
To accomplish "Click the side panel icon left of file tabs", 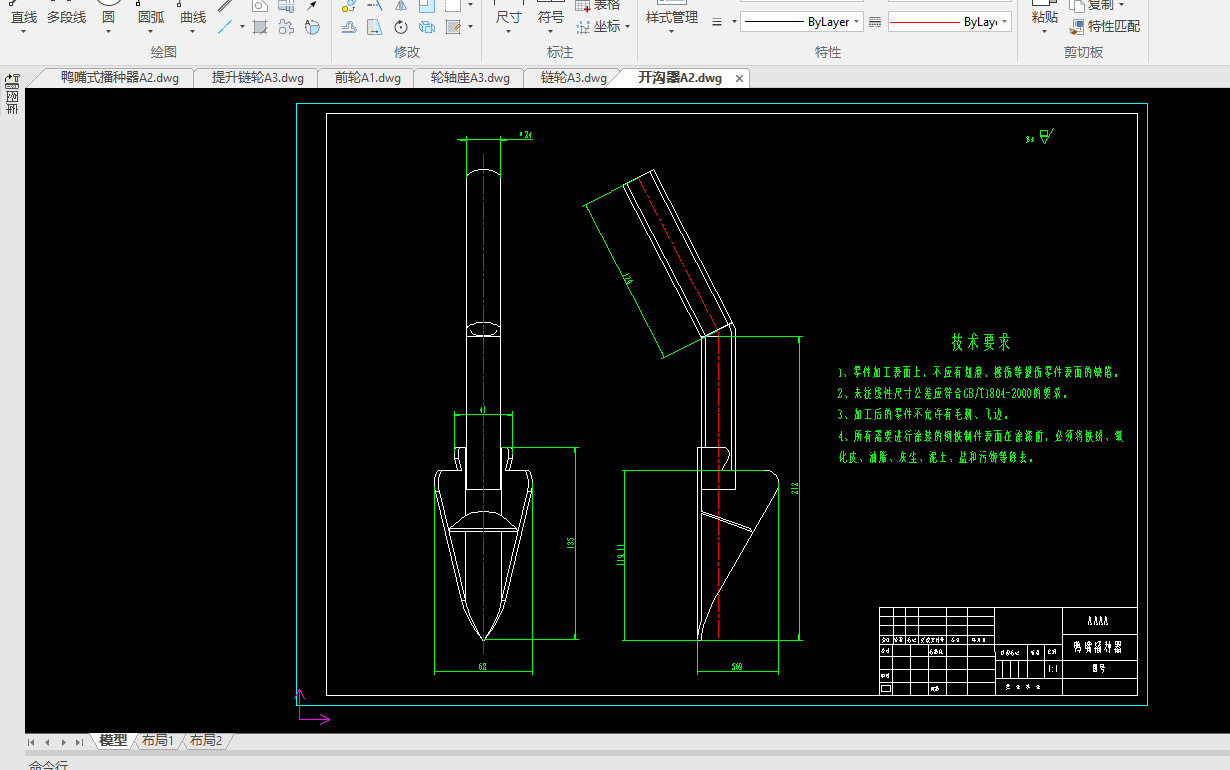I will [12, 79].
